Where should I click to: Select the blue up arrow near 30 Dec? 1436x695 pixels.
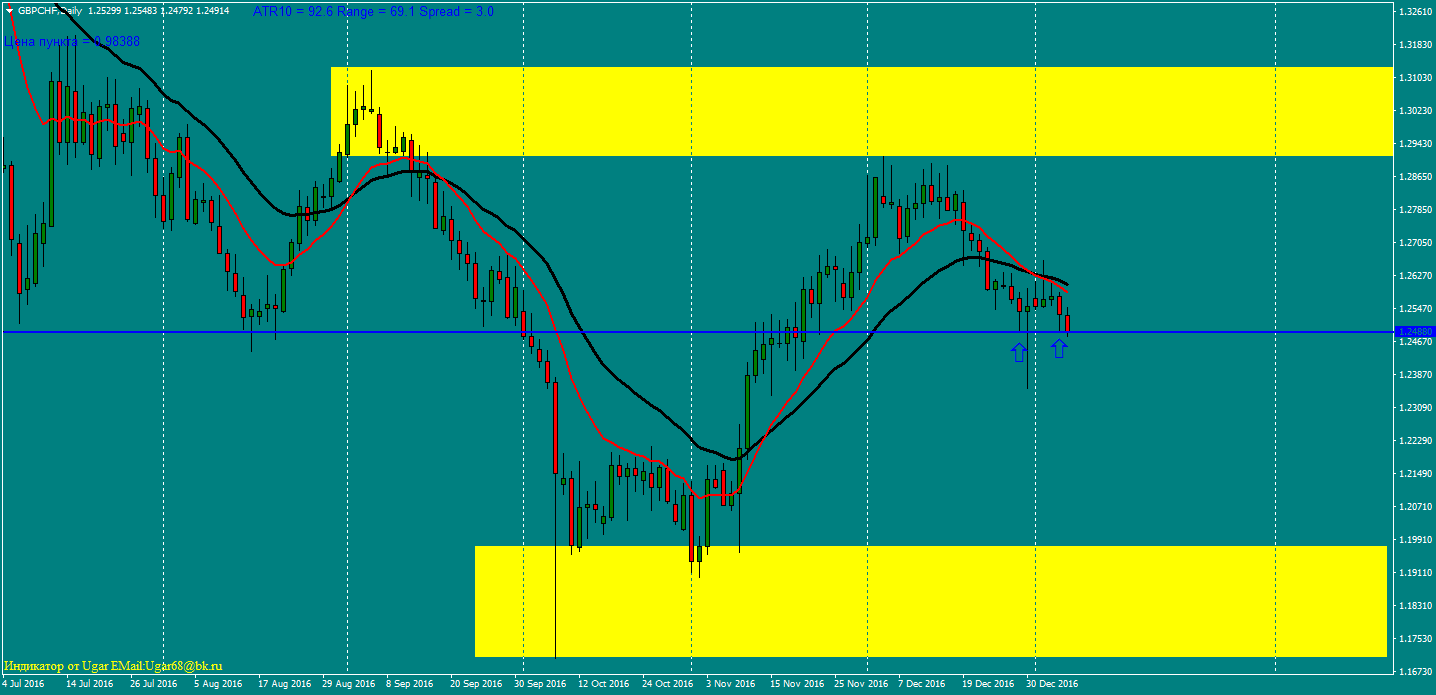(1019, 352)
